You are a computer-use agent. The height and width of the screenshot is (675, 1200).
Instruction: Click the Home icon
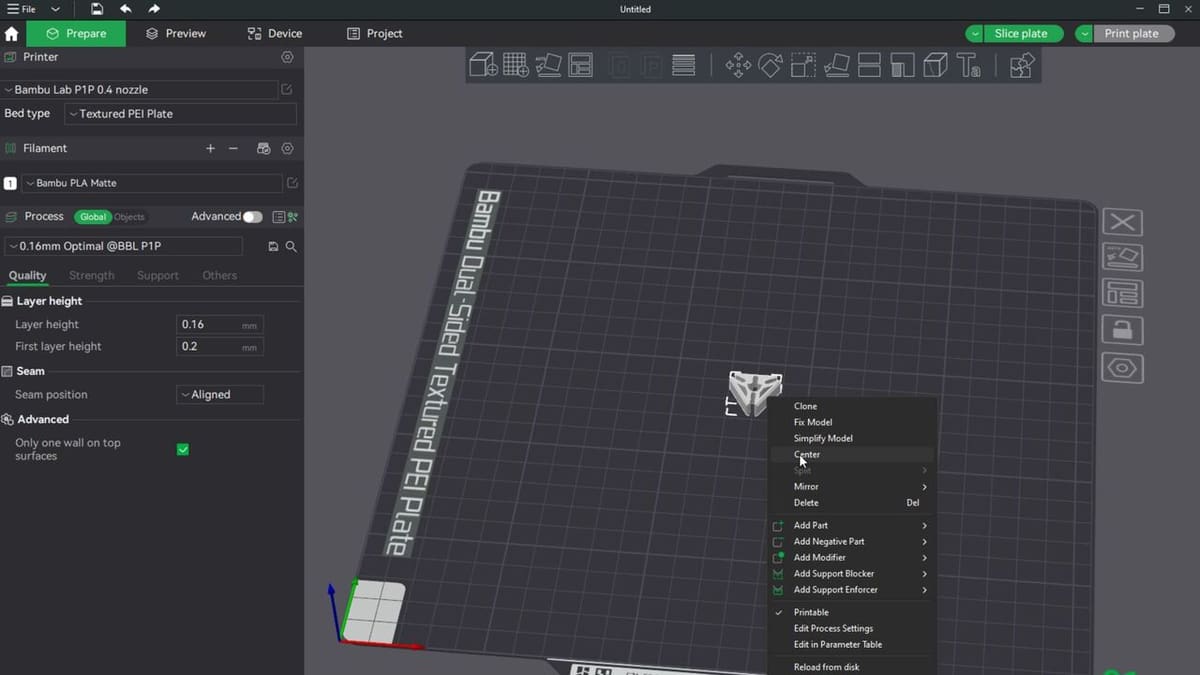point(12,33)
